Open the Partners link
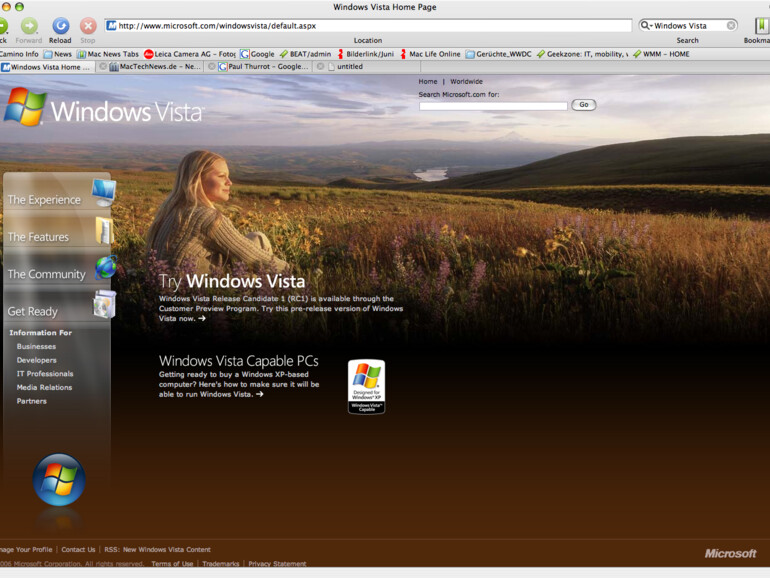This screenshot has width=770, height=578. [31, 401]
